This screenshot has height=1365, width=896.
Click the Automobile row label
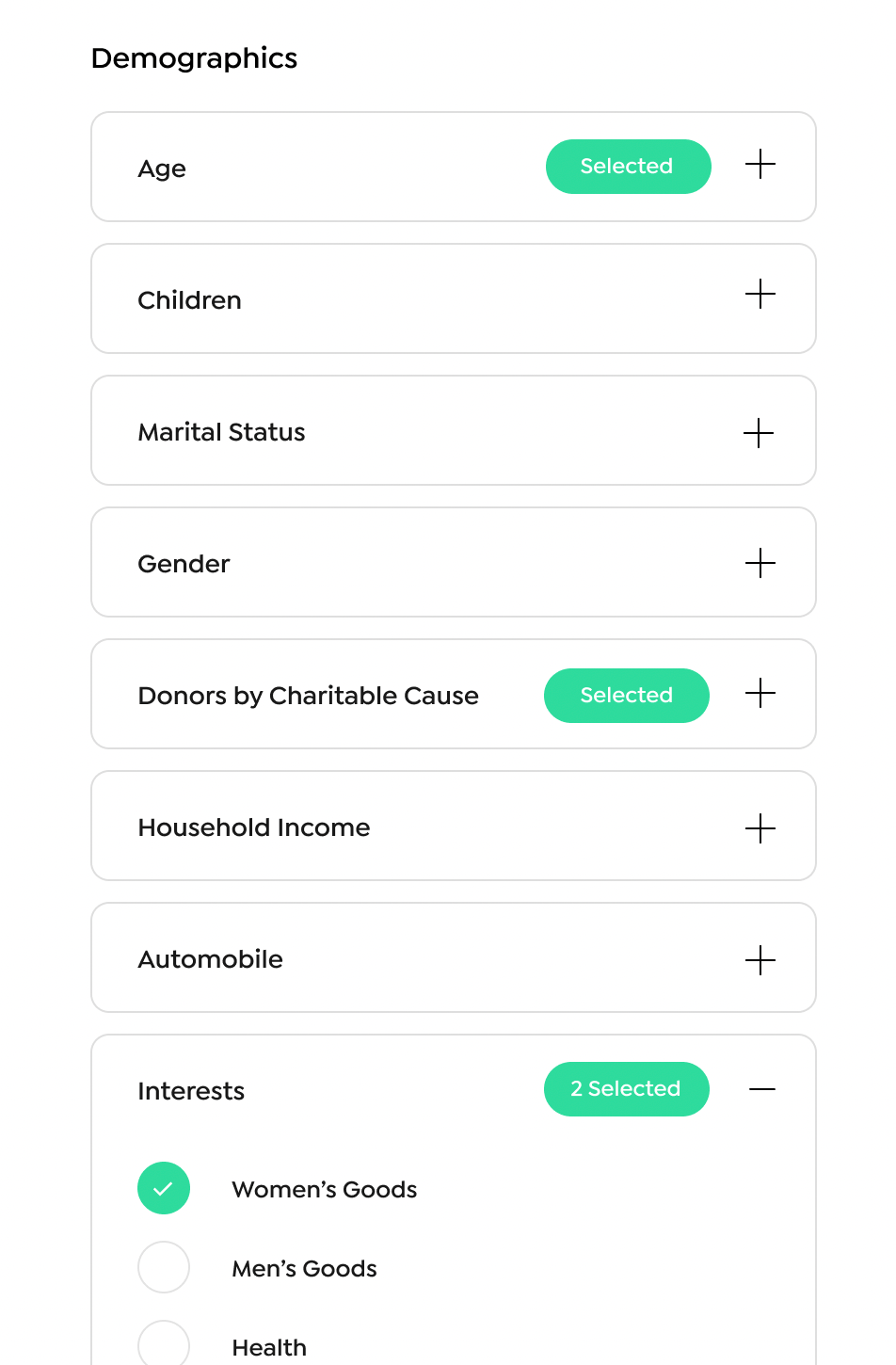point(211,959)
